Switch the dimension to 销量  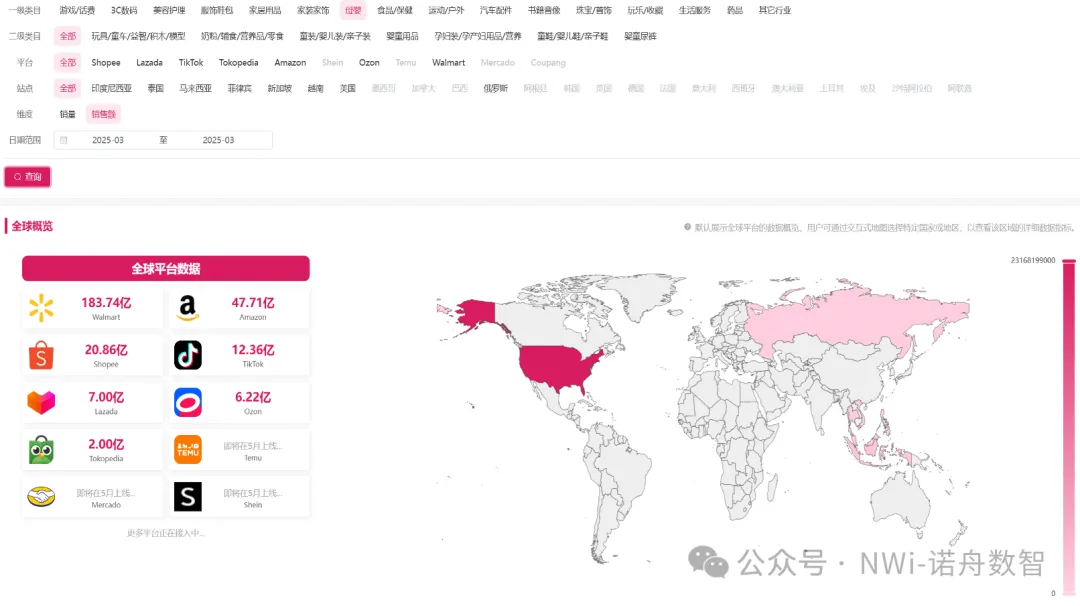click(67, 114)
